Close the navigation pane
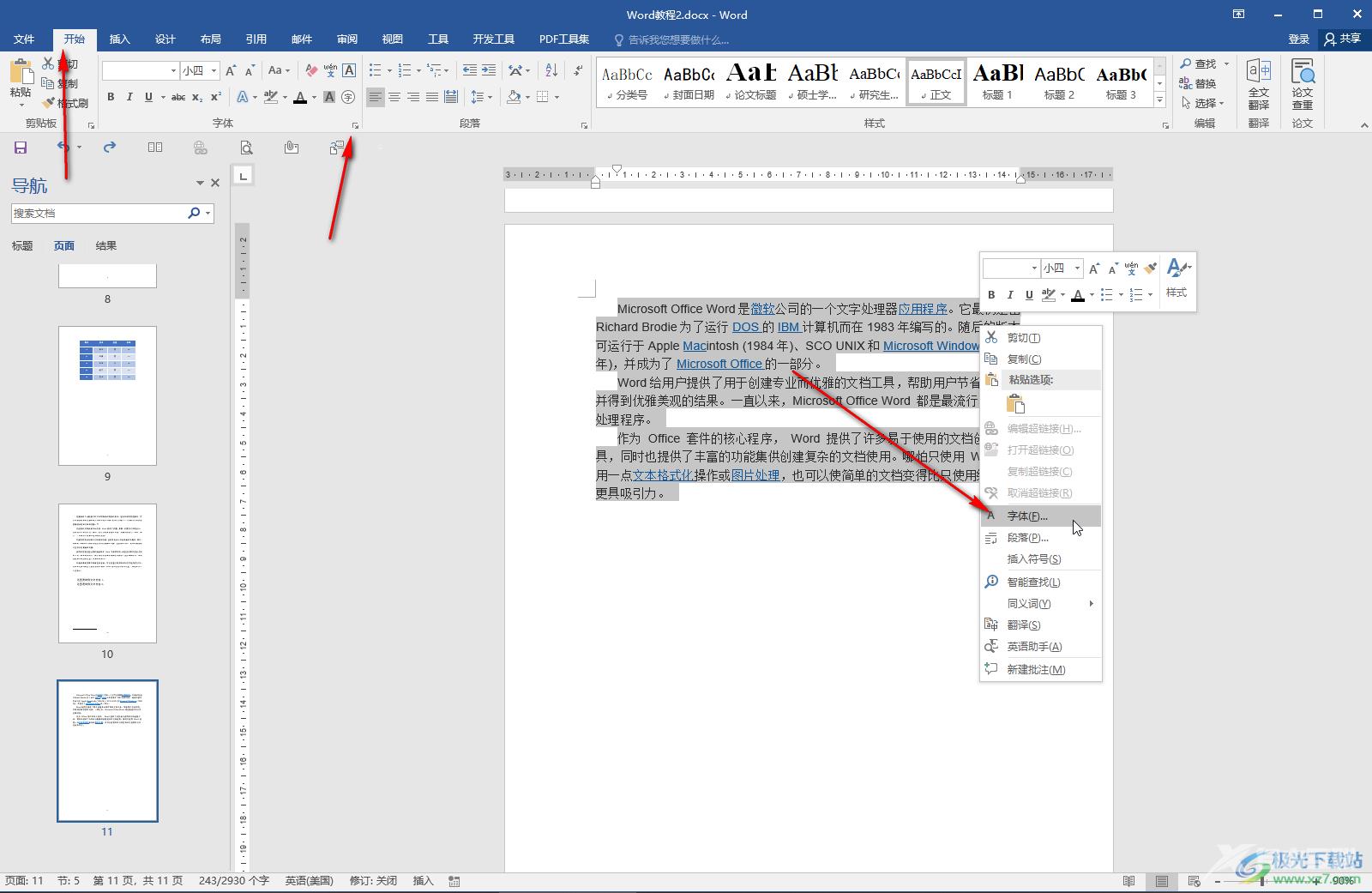 point(215,183)
